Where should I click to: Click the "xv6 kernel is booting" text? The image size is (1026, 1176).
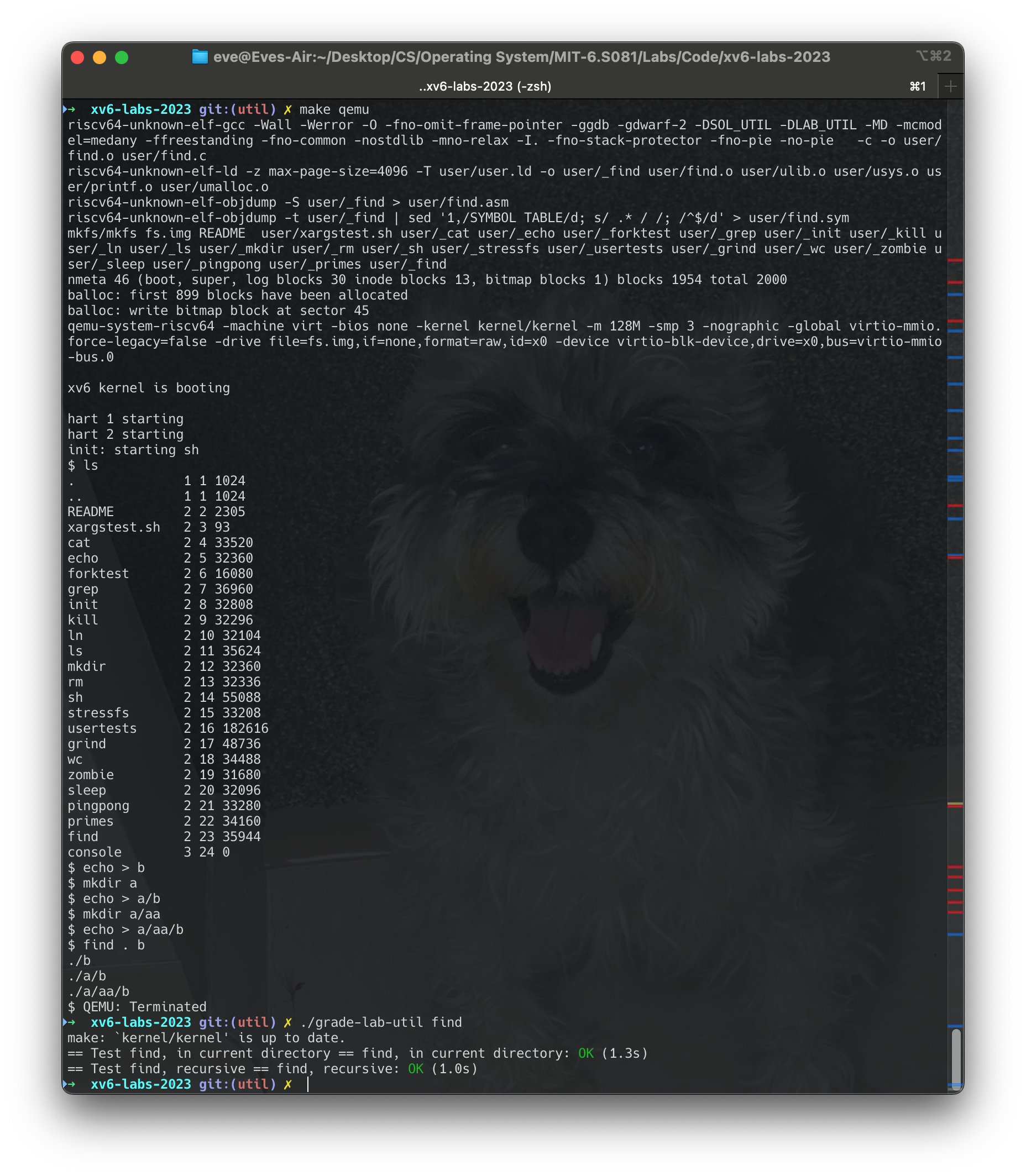[x=148, y=387]
